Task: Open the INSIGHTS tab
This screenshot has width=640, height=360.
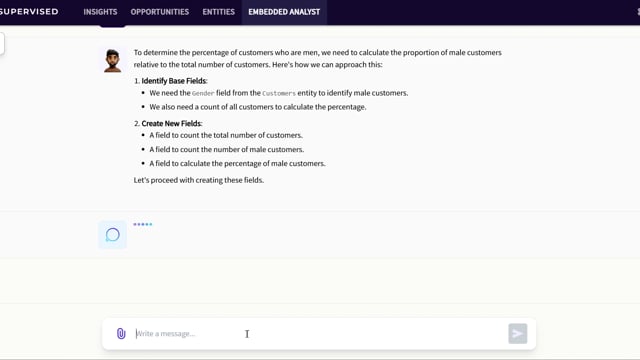Action: [100, 12]
